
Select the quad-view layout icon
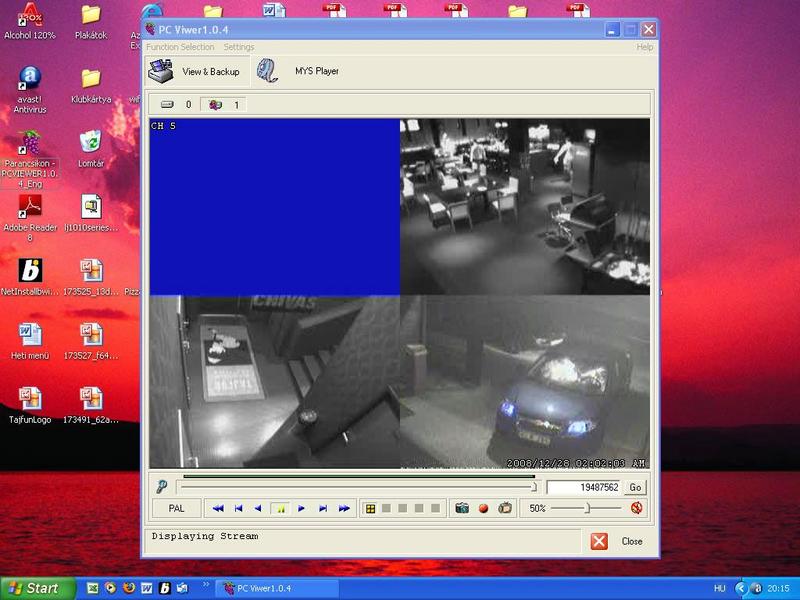coord(370,508)
